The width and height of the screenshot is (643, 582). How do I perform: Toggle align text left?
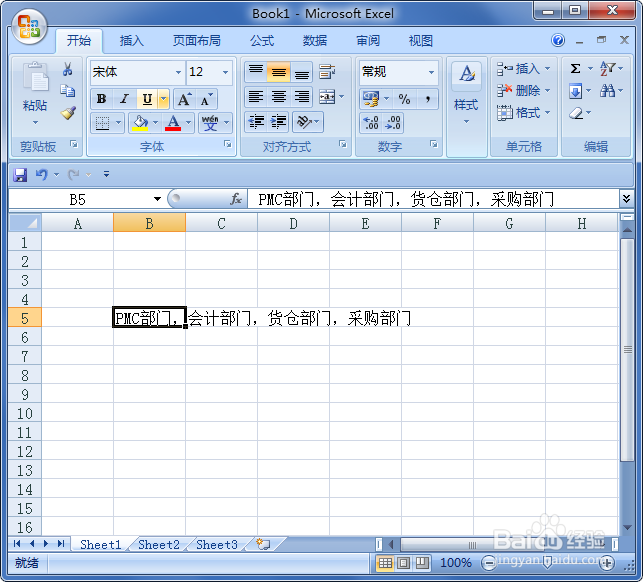[256, 97]
